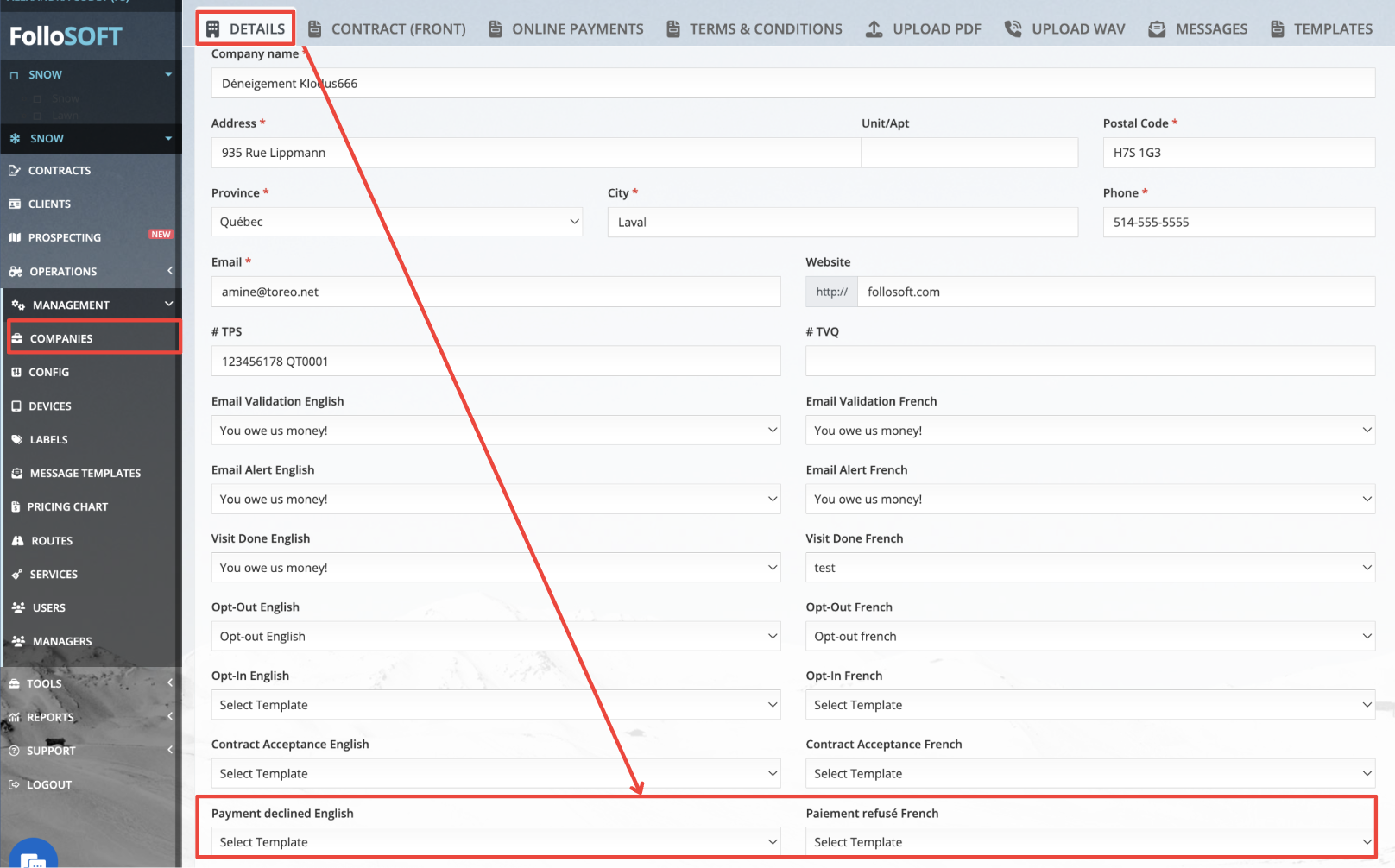This screenshot has width=1395, height=868.
Task: Open the Email Alert French dropdown
Action: [x=1090, y=499]
